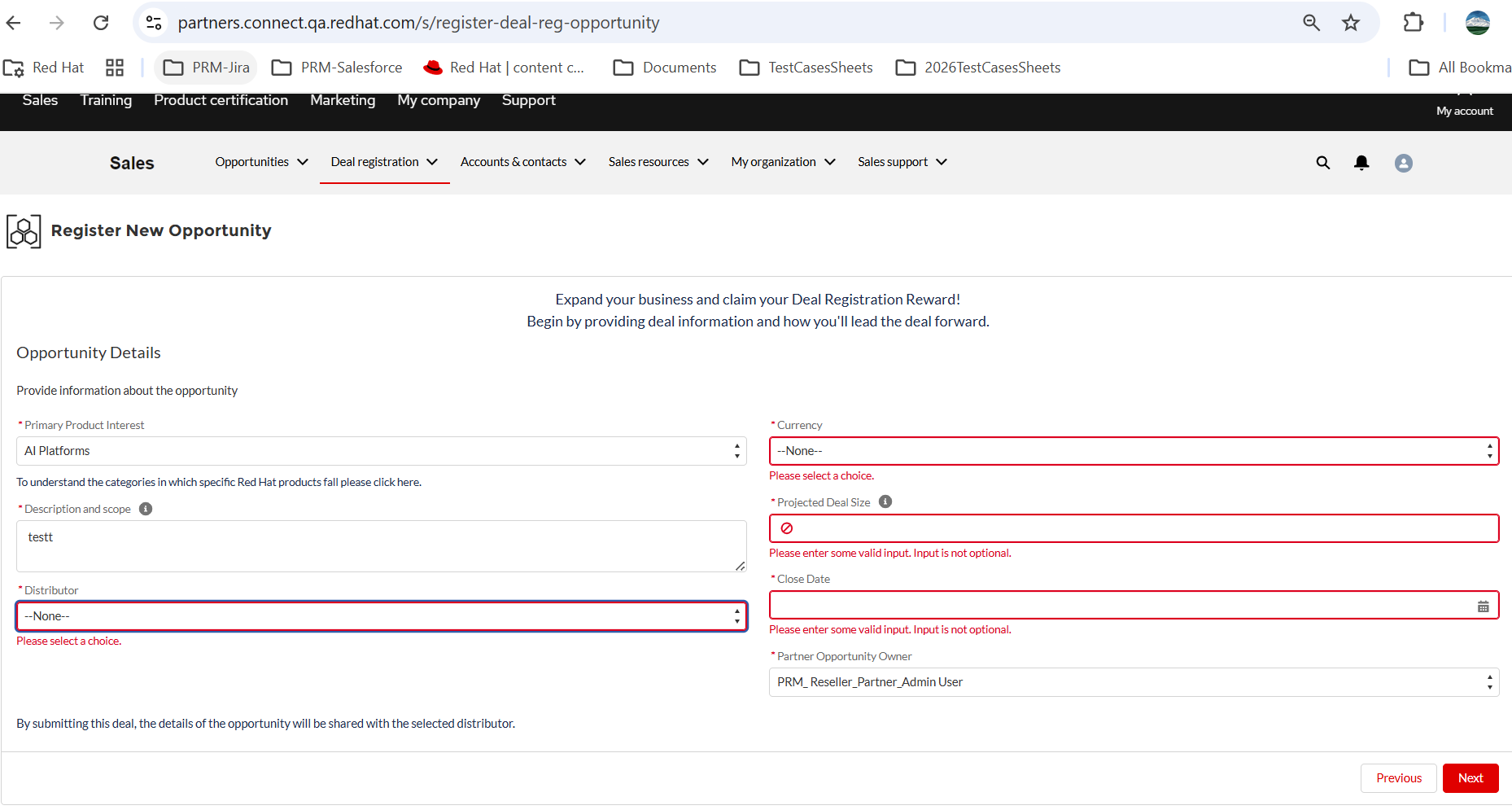Click the site search magnifier icon
The image size is (1512, 810).
1323,163
